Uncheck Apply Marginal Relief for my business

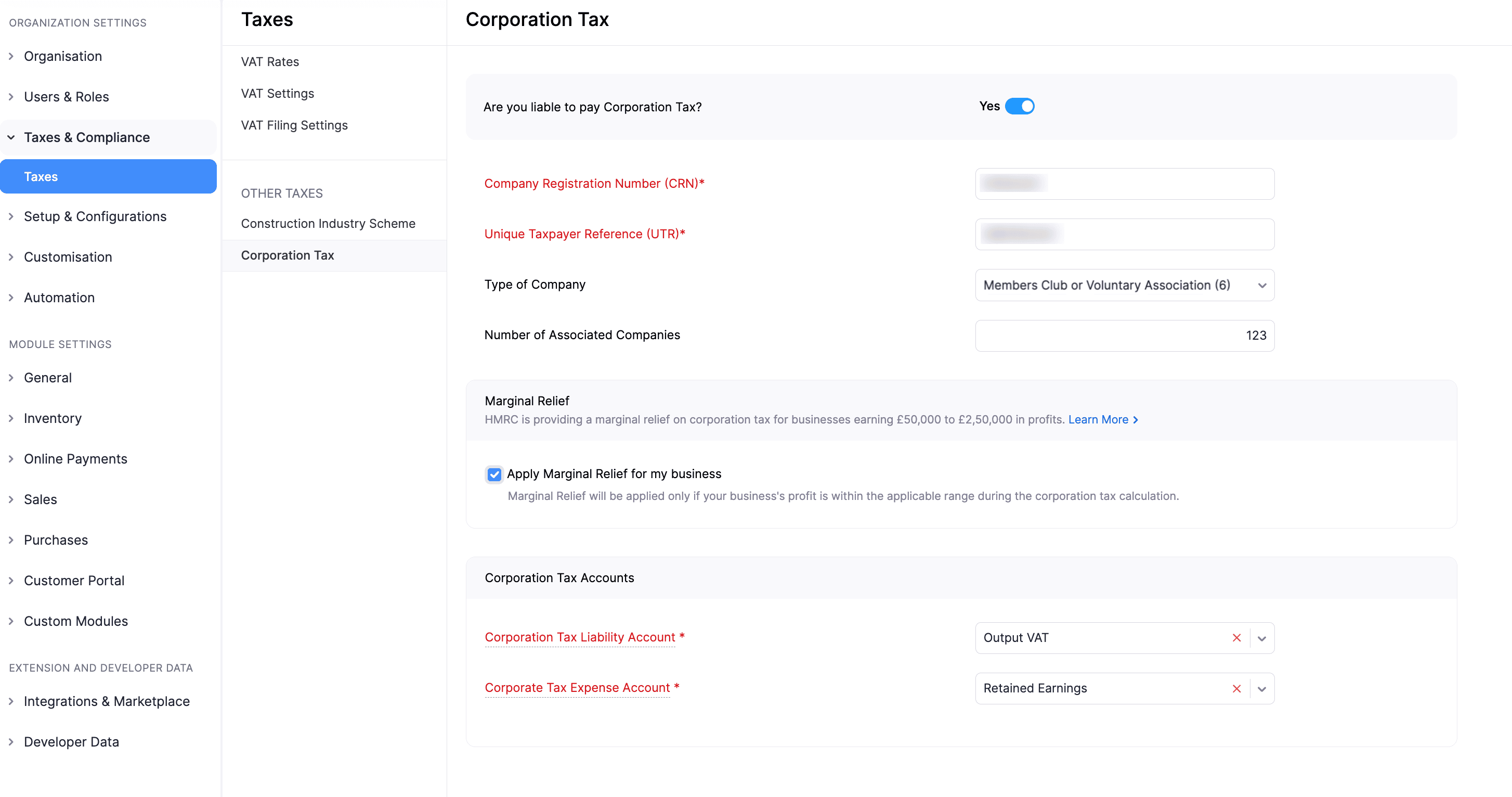[x=494, y=474]
